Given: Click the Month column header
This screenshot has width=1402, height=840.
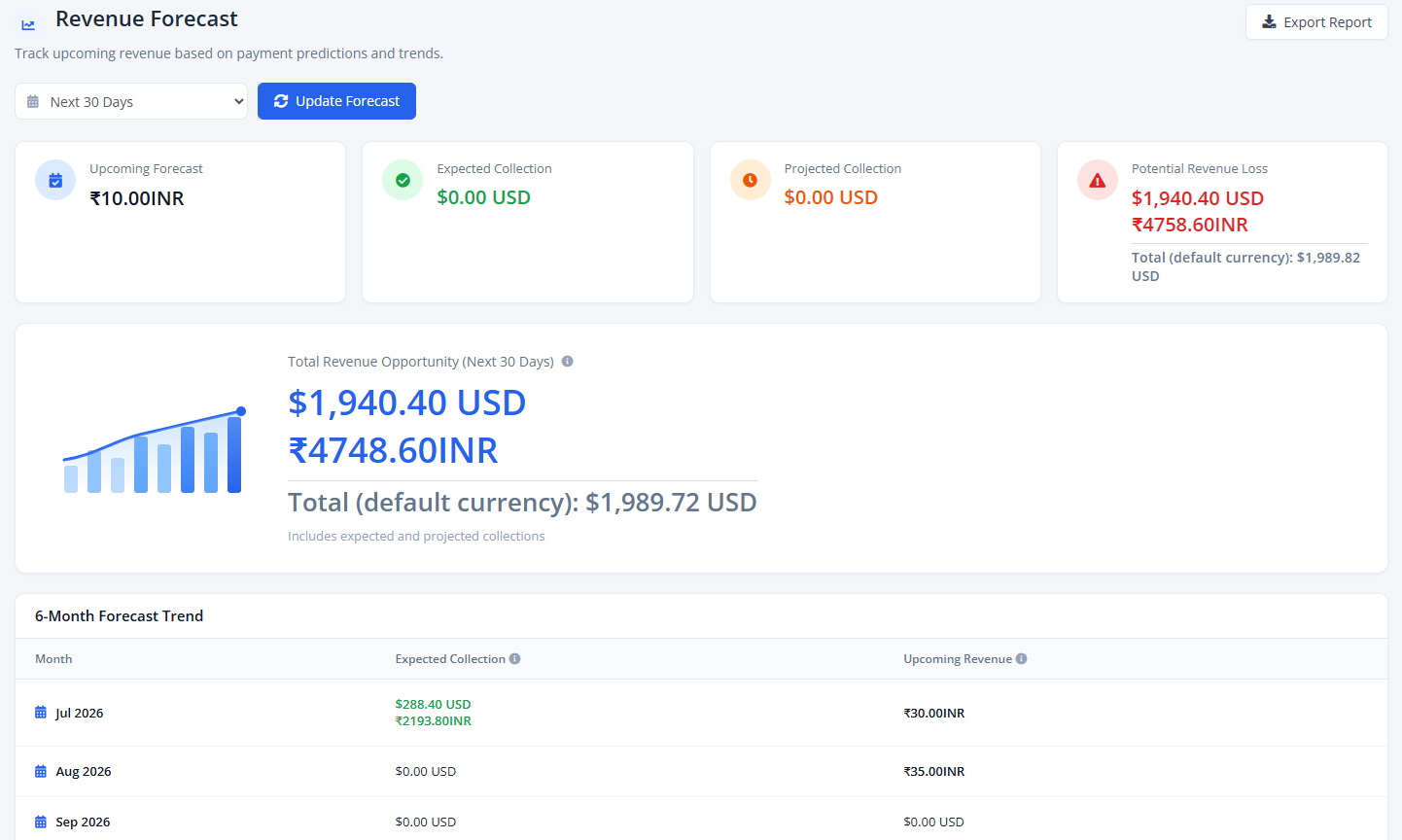Looking at the screenshot, I should coord(53,658).
